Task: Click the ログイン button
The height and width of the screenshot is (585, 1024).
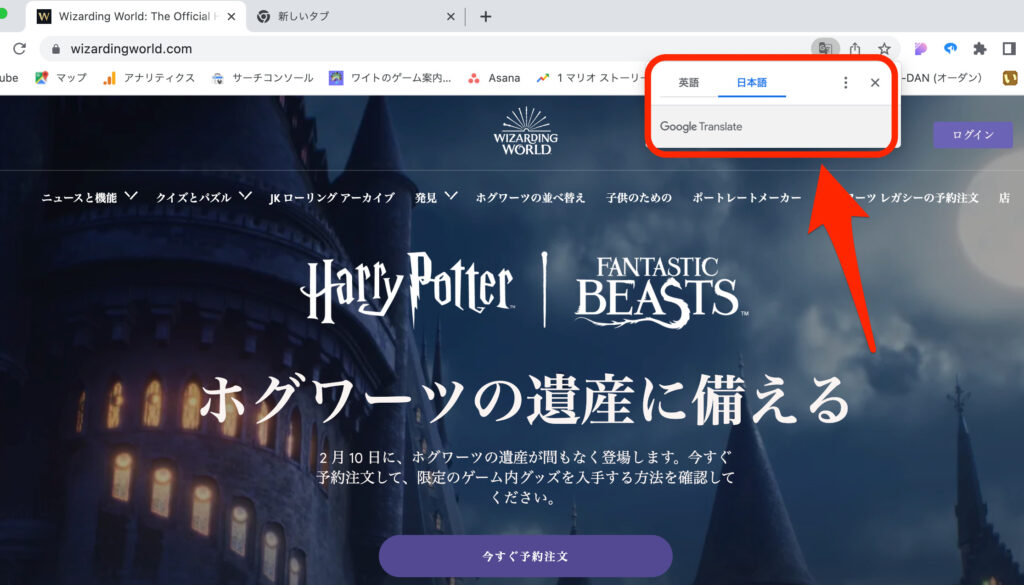Action: pos(972,134)
